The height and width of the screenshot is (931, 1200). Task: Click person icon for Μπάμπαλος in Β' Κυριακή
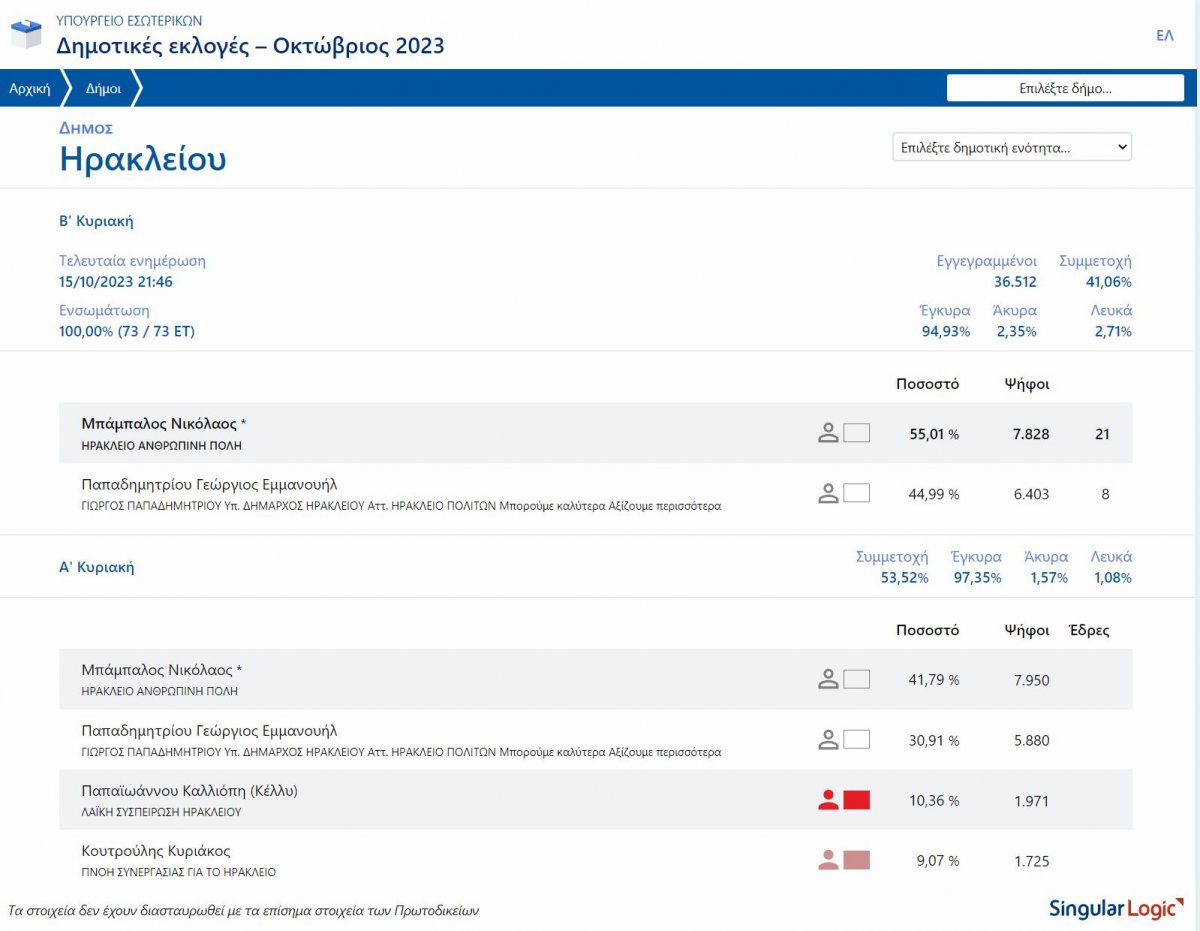[828, 433]
